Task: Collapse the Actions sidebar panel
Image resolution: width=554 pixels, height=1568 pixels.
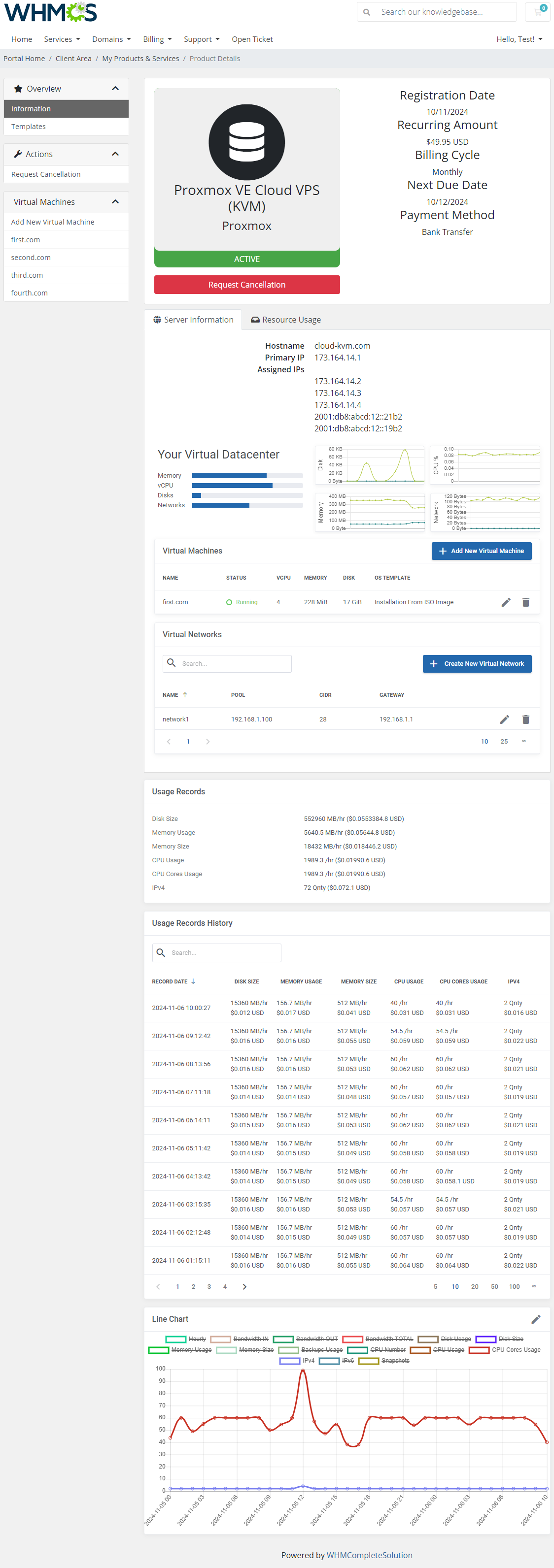Action: pyautogui.click(x=115, y=154)
